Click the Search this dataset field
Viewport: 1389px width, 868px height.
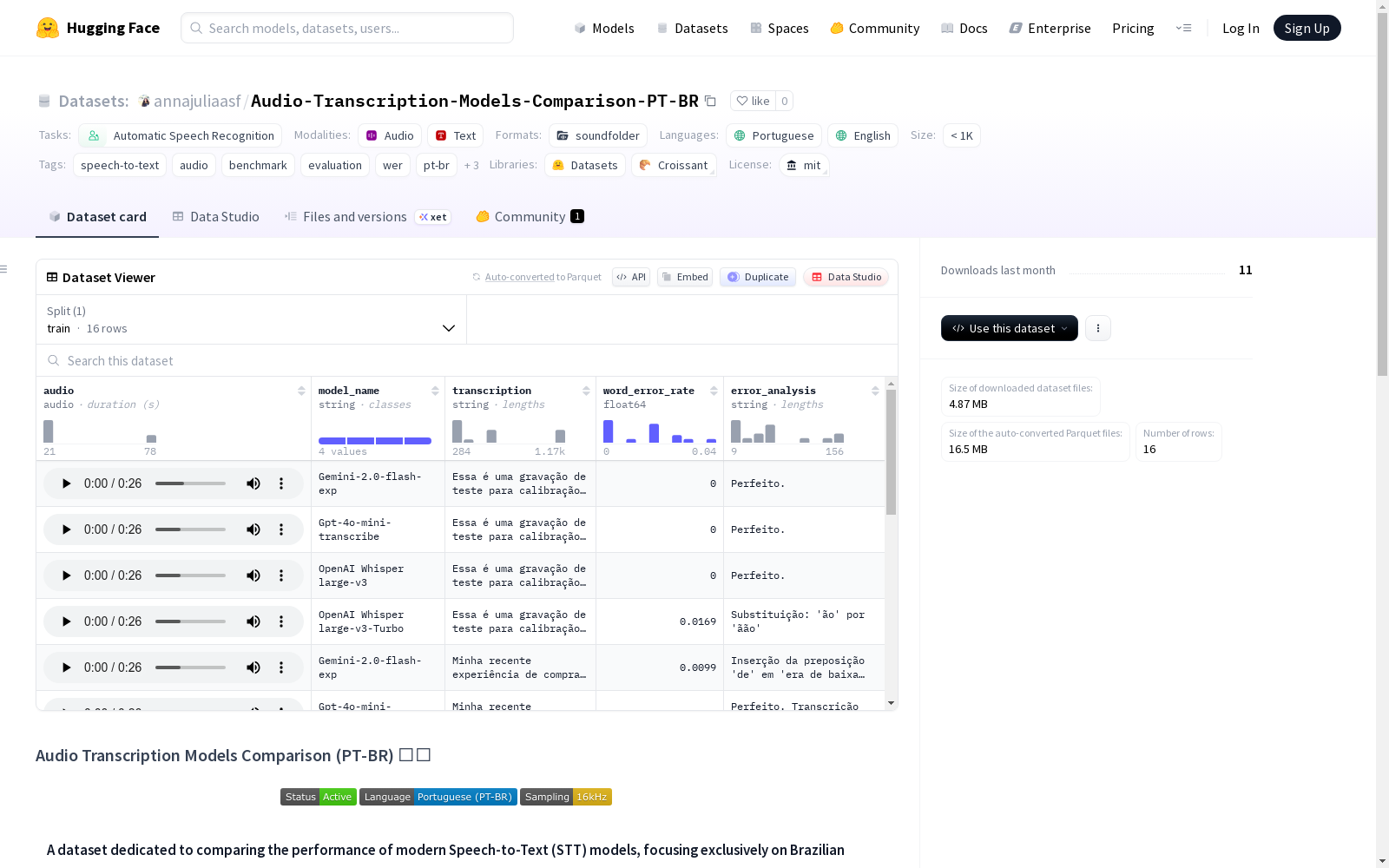tap(467, 360)
